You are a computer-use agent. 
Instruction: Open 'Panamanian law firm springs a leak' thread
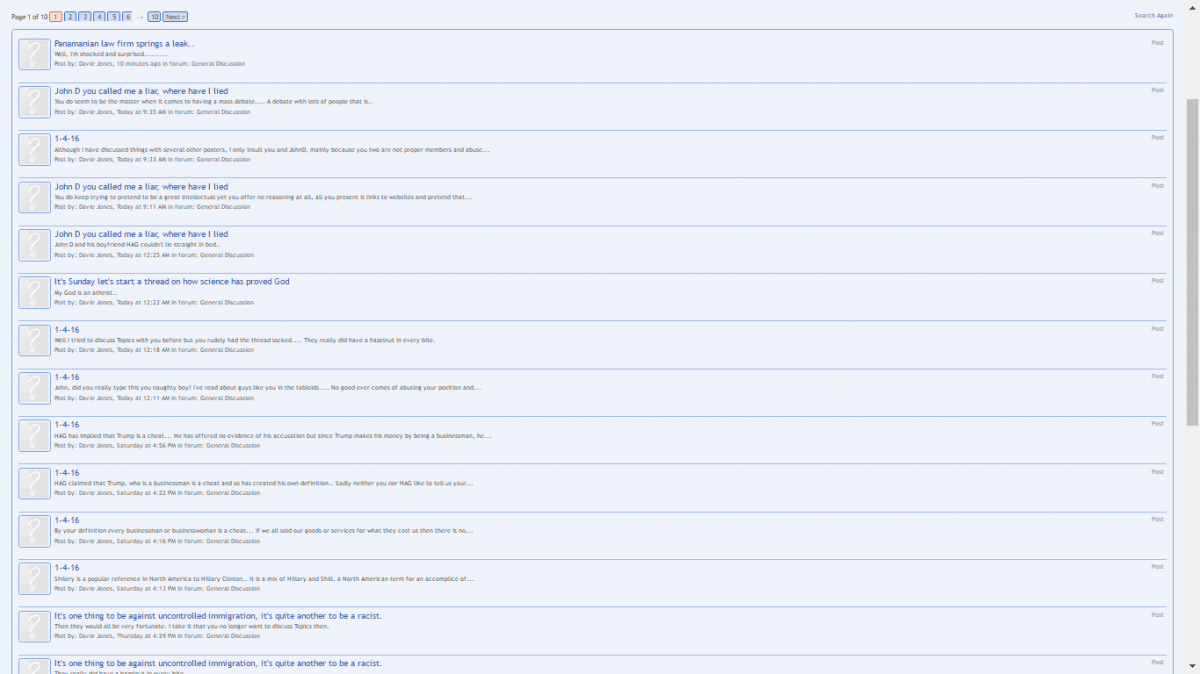click(x=124, y=43)
